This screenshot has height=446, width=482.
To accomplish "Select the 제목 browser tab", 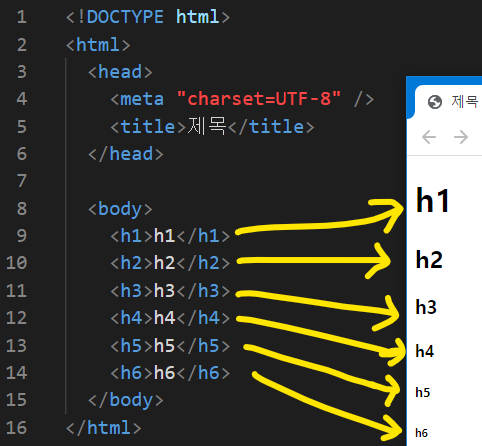I will (x=448, y=102).
